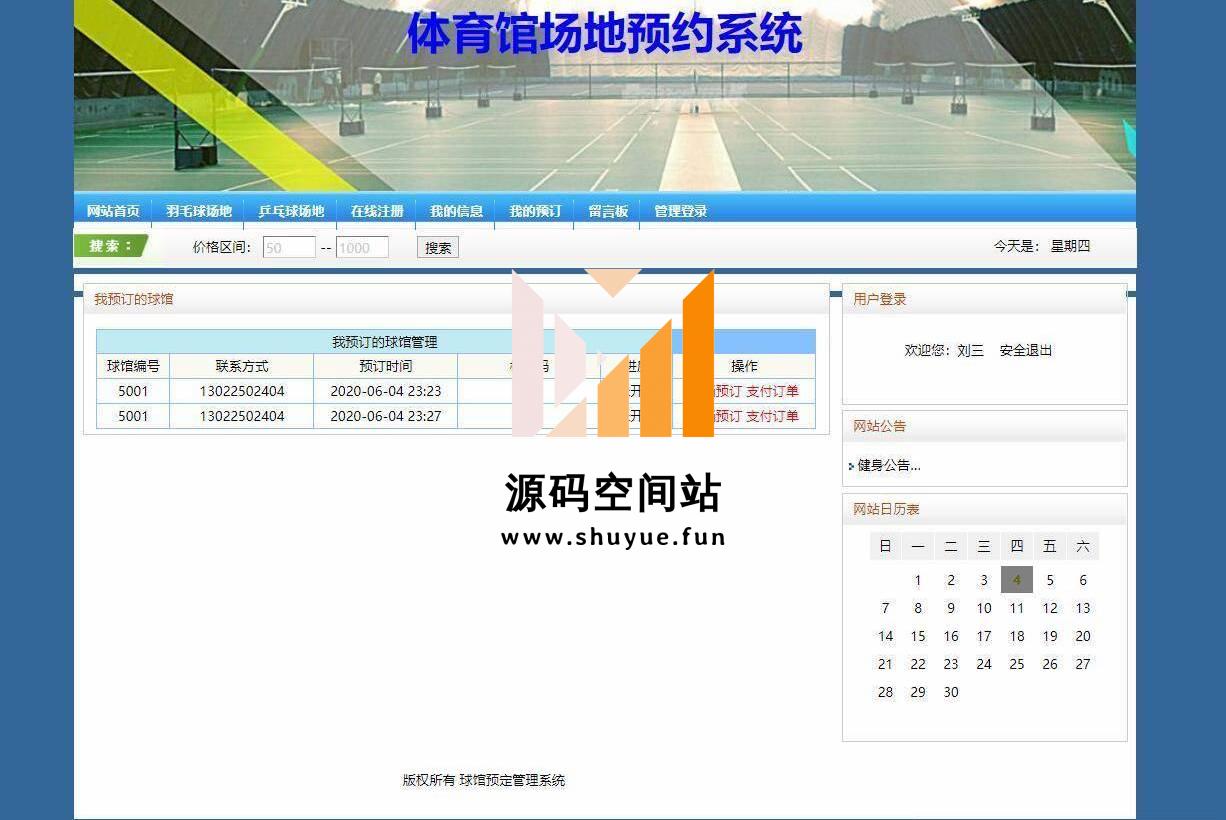1226x820 pixels.
Task: Choose date 14 in the calendar
Action: point(885,636)
